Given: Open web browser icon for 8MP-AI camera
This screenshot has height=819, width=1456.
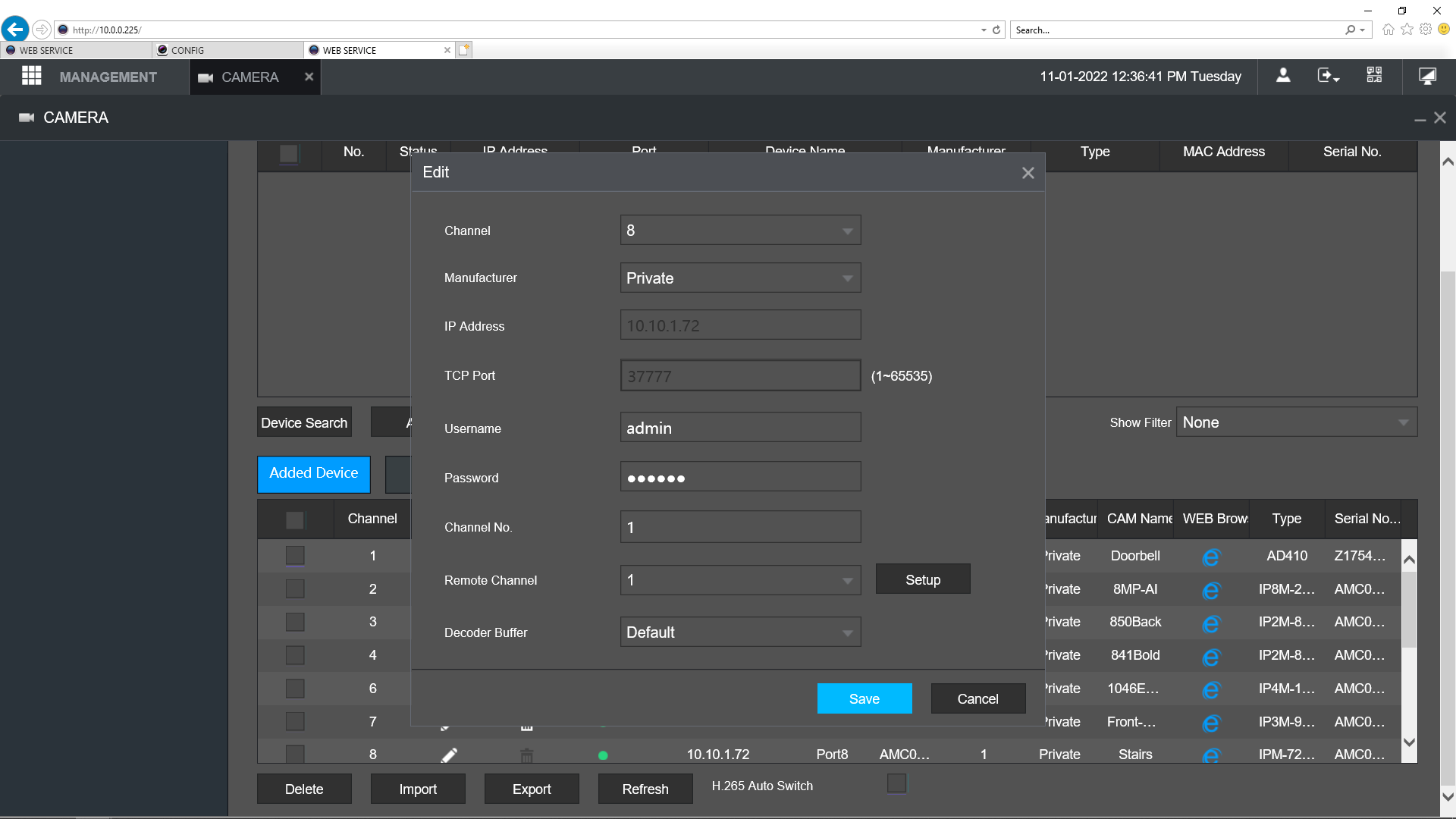Looking at the screenshot, I should 1211,591.
